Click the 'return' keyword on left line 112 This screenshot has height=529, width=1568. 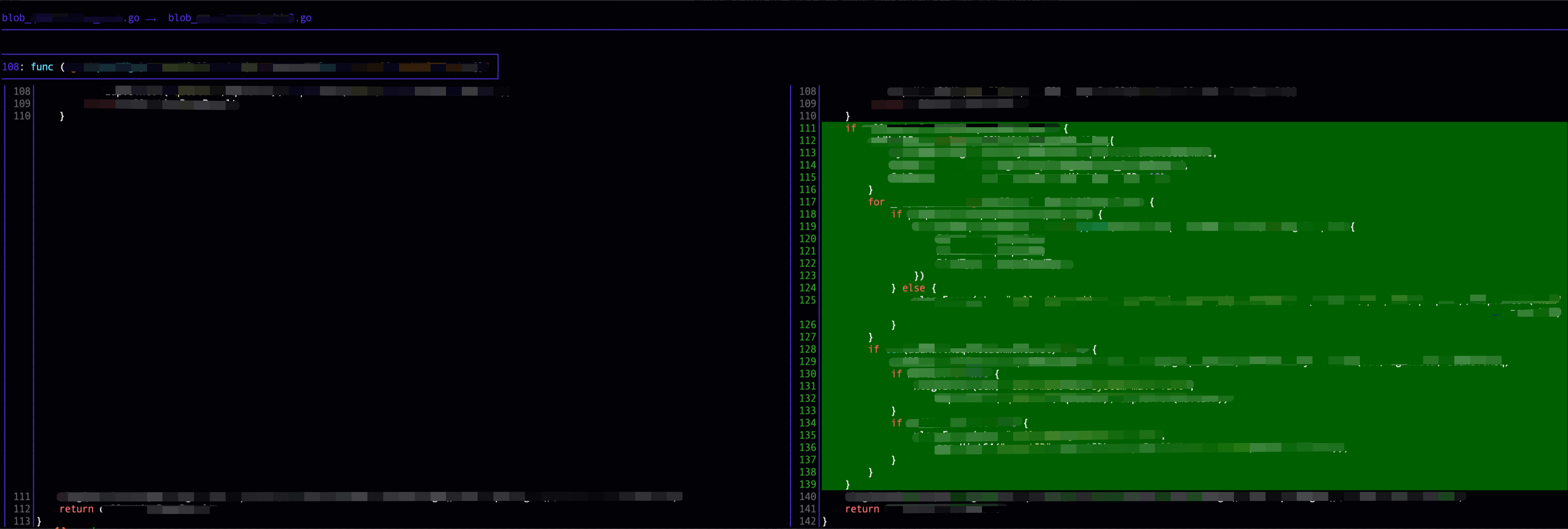pos(76,510)
